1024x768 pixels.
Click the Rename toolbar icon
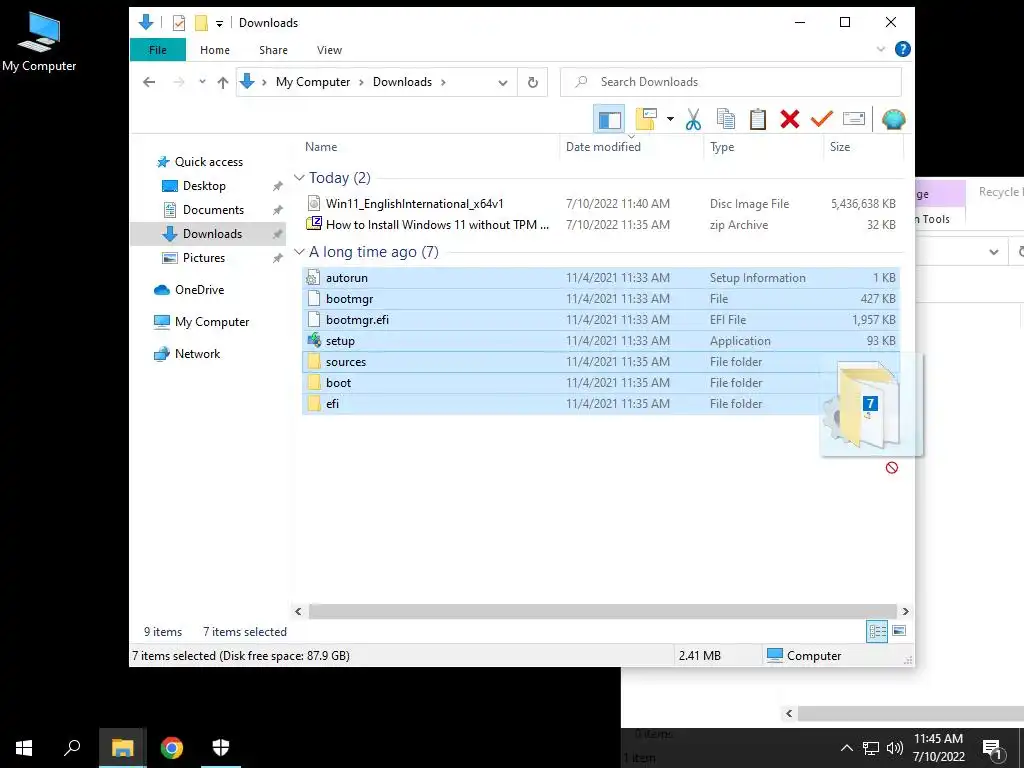tap(854, 120)
